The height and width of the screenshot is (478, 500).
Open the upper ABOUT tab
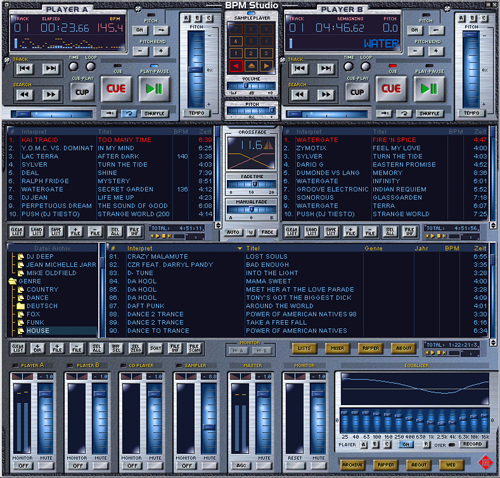403,348
